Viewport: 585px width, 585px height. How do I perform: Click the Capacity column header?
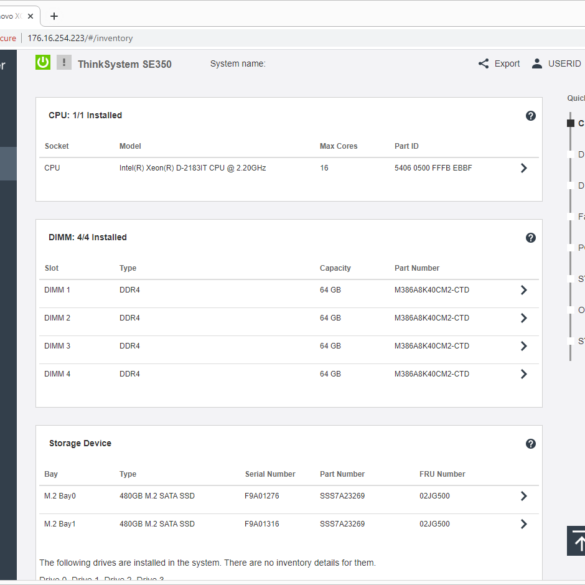[x=335, y=268]
